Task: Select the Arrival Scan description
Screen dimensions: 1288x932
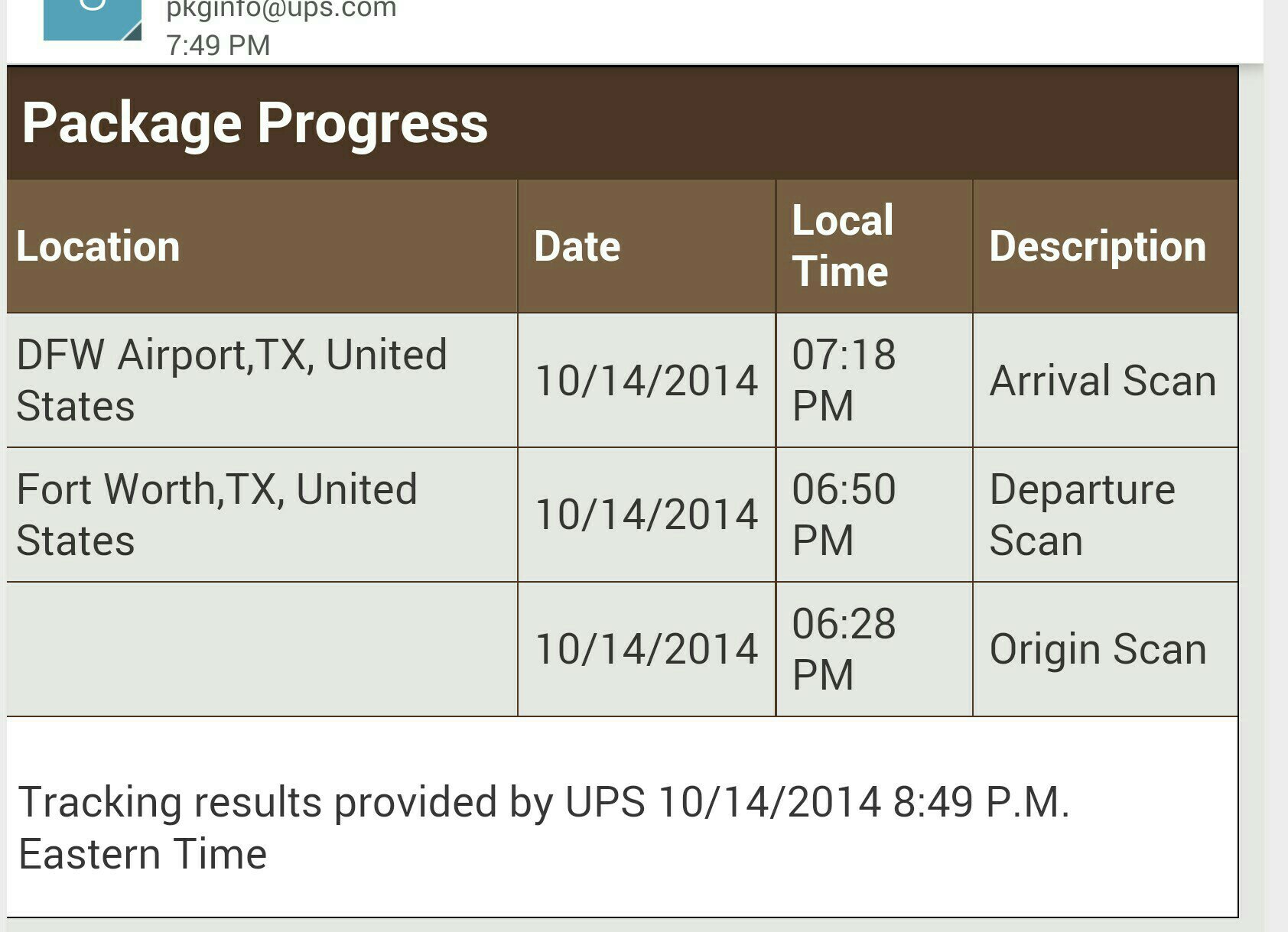Action: [1103, 381]
